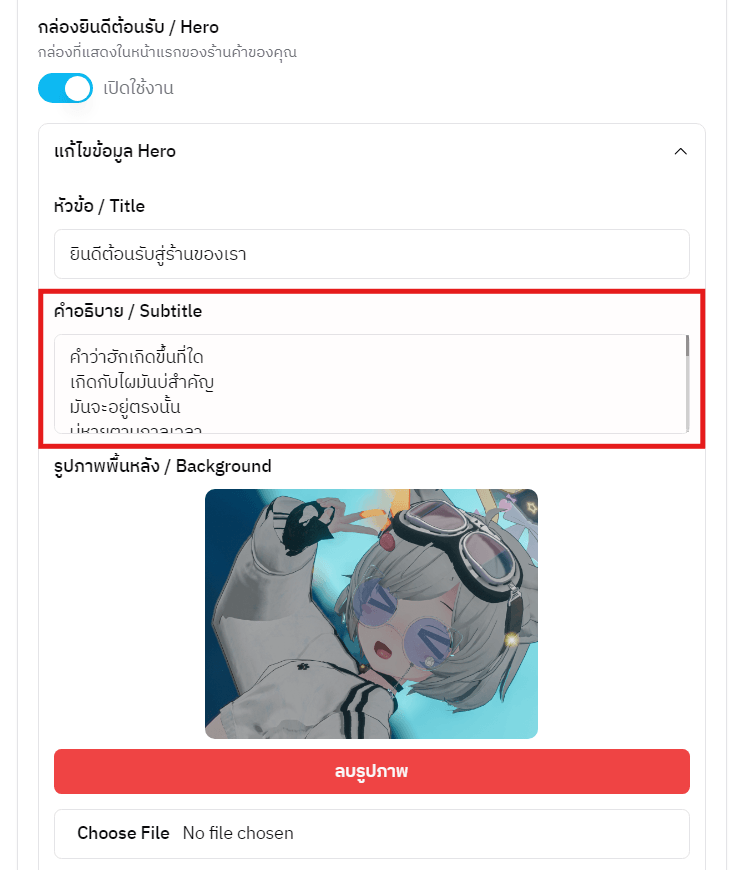746x870 pixels.
Task: Collapse the Hero section with the chevron icon
Action: (x=680, y=151)
